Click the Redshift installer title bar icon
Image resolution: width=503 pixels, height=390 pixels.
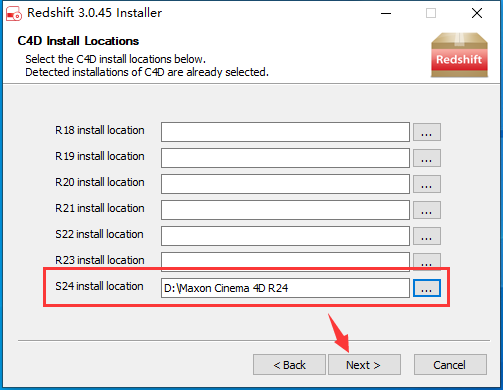14,14
